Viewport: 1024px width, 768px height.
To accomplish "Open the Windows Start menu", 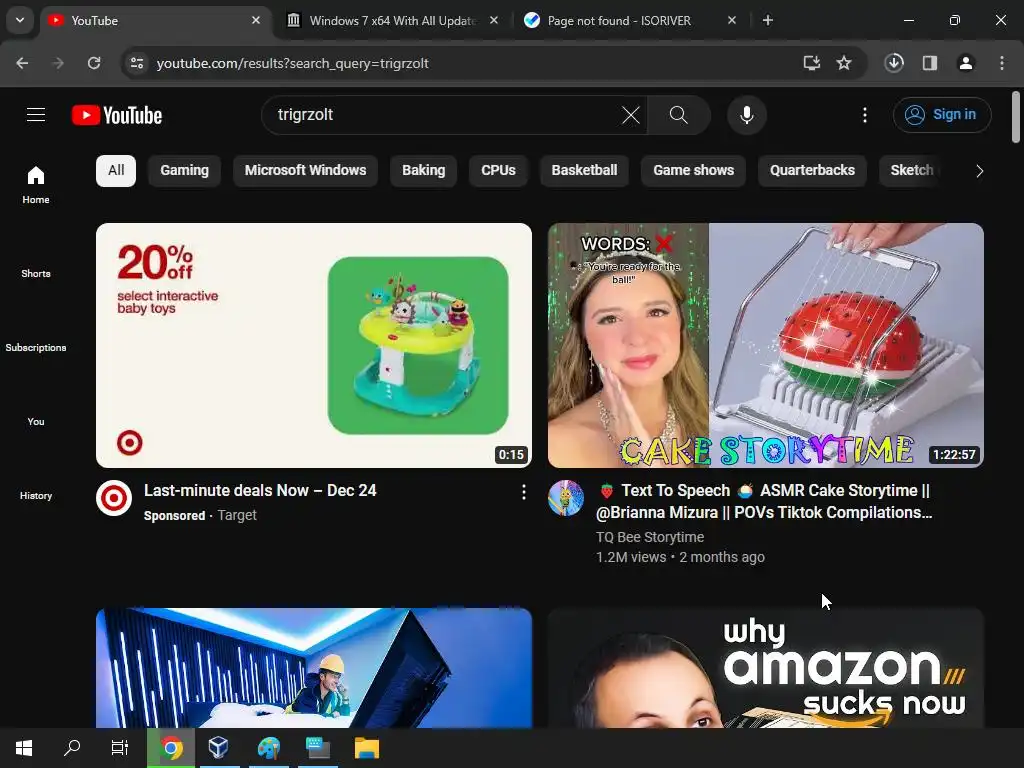I will click(24, 748).
